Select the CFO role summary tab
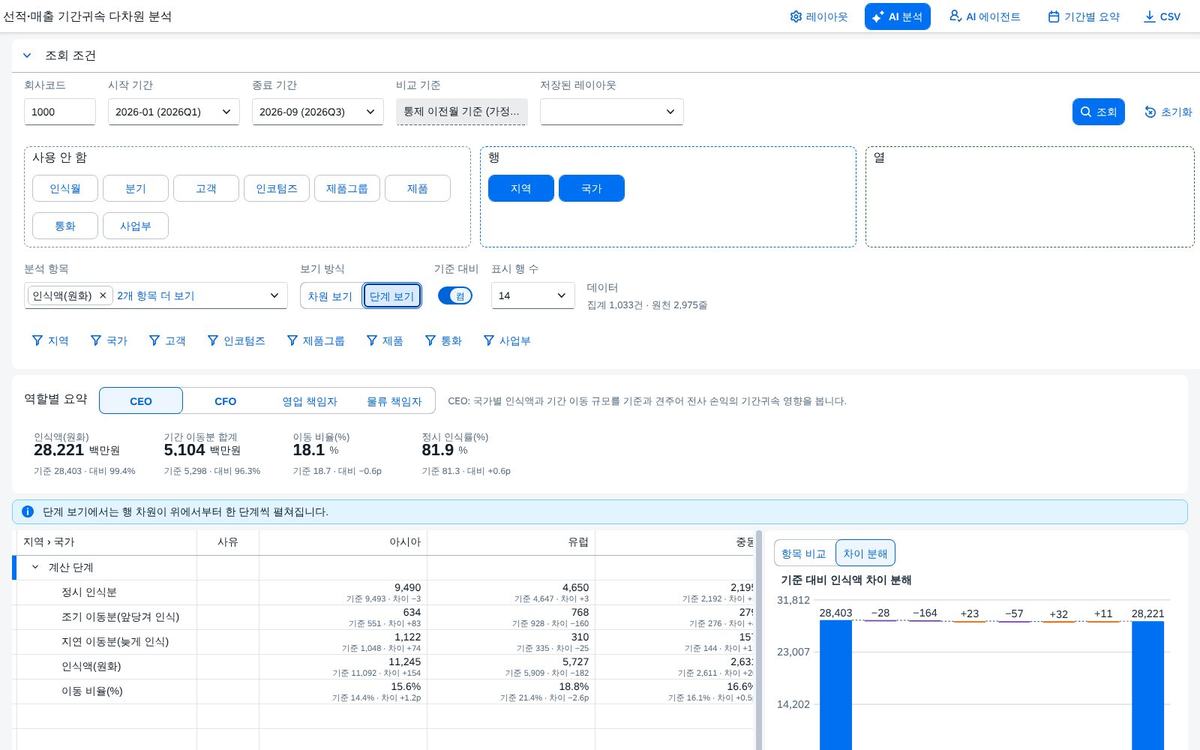The height and width of the screenshot is (750, 1200). pos(226,401)
